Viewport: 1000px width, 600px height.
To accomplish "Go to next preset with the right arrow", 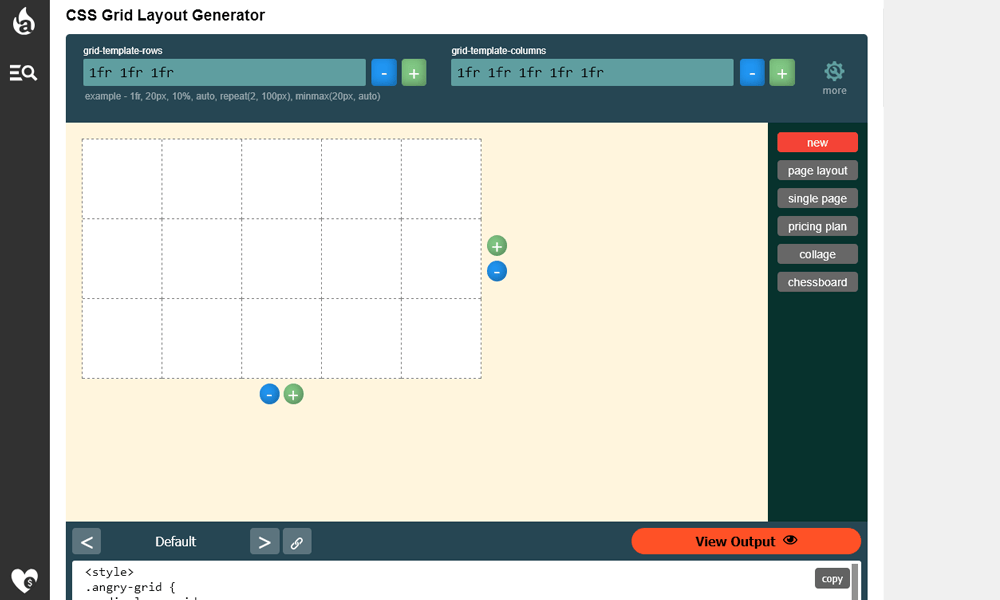I will (x=264, y=541).
